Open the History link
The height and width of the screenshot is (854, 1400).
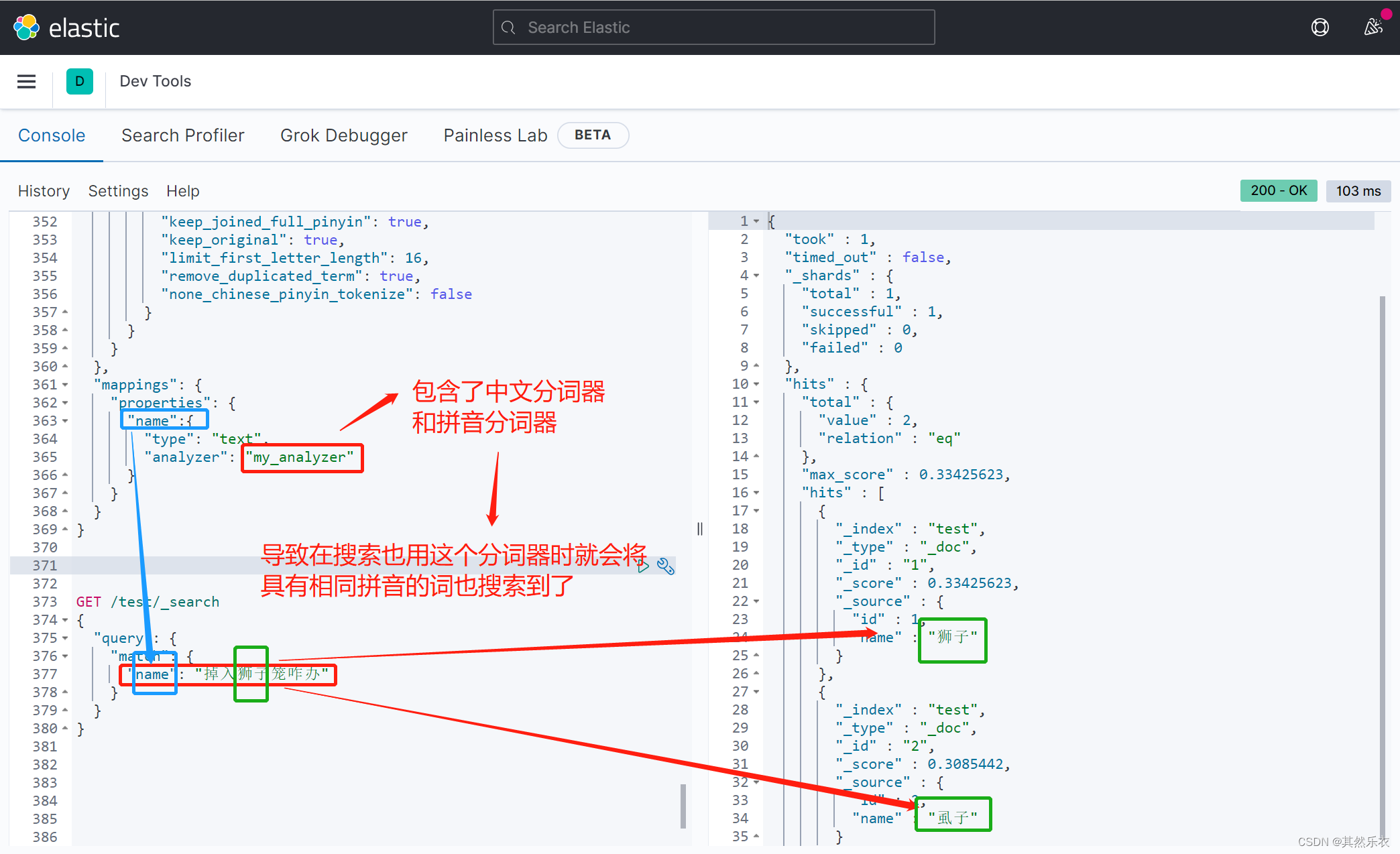click(44, 191)
